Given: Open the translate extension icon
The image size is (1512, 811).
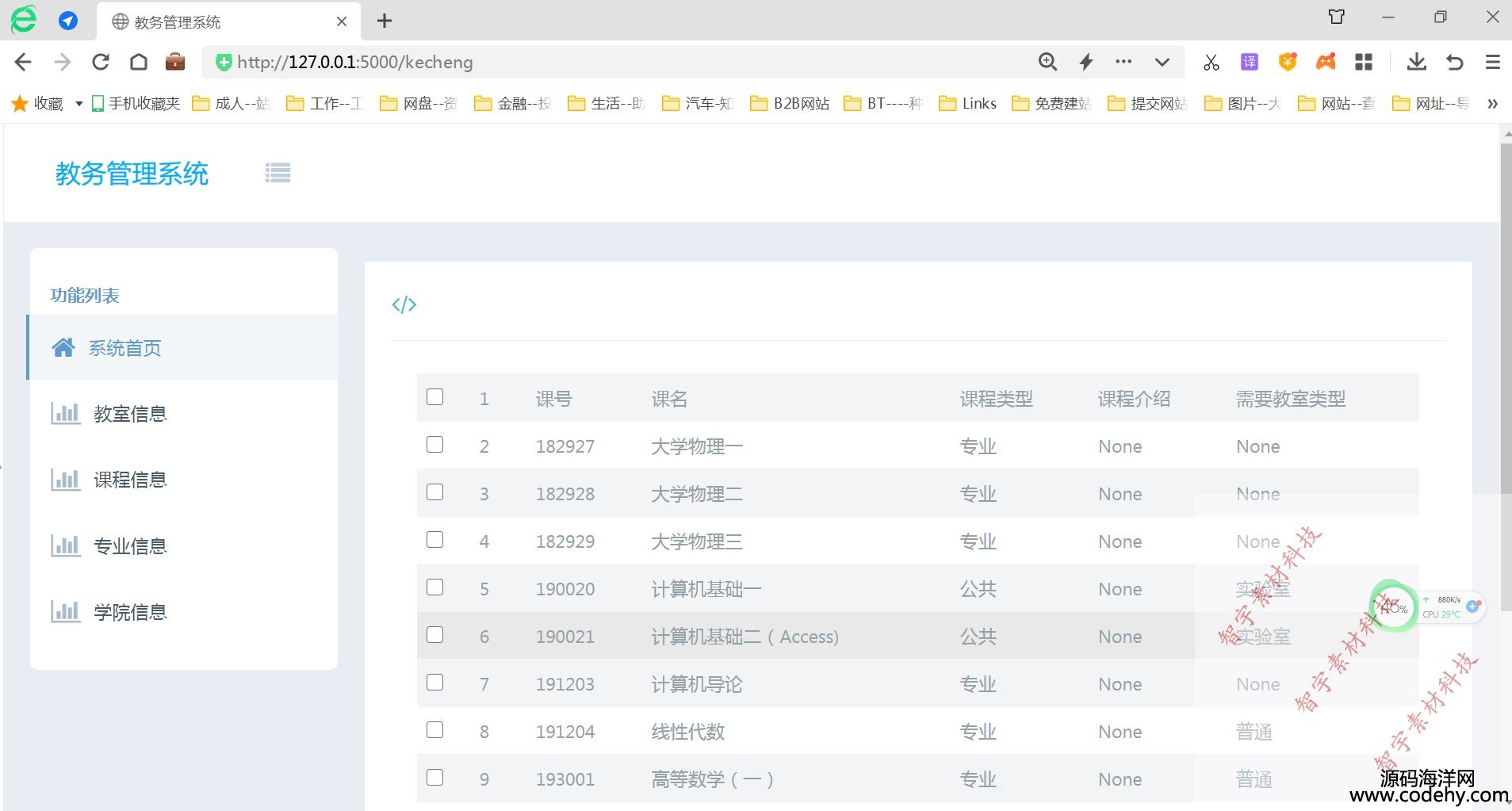Looking at the screenshot, I should pos(1249,62).
